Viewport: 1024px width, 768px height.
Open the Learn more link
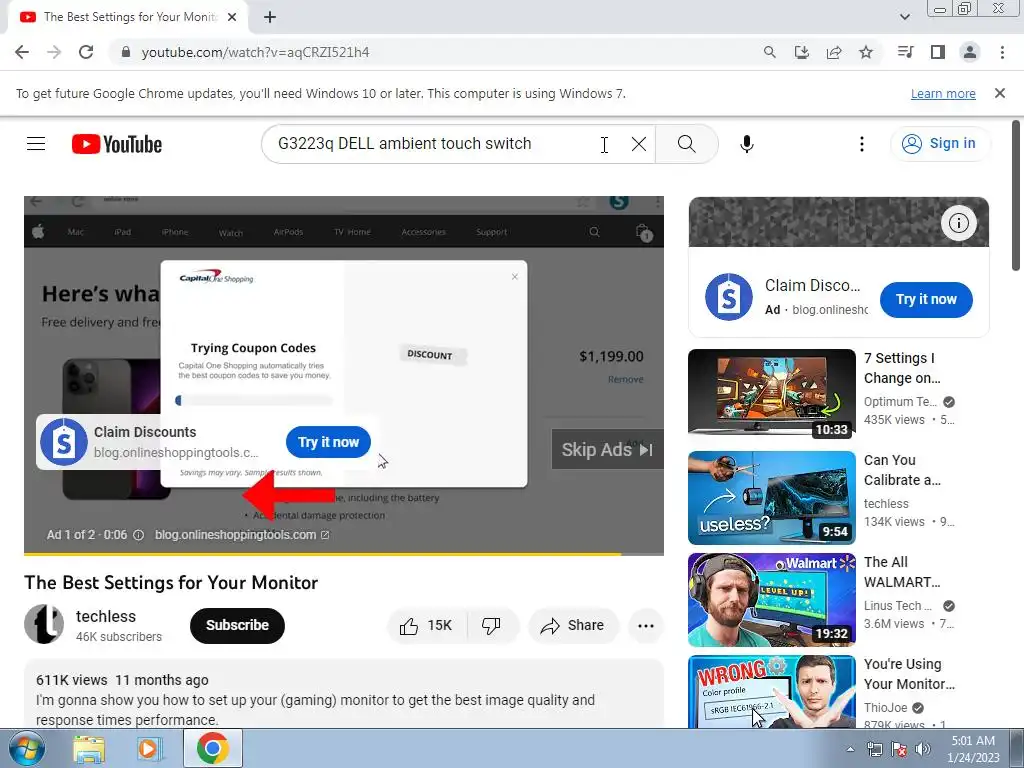943,93
